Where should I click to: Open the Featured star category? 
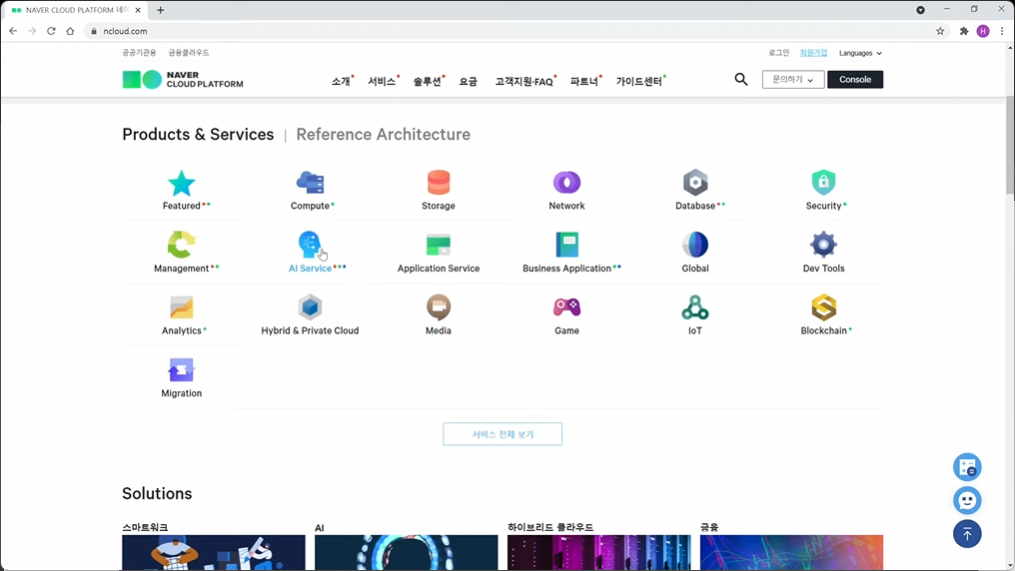[181, 183]
